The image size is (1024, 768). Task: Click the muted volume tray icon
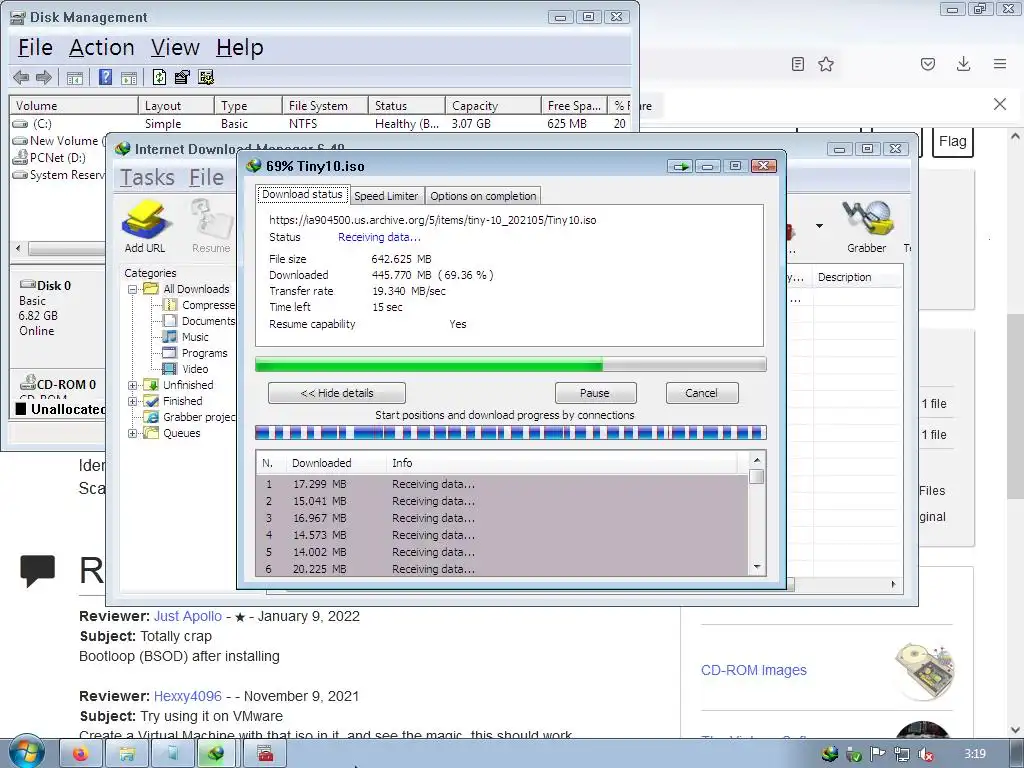[925, 754]
